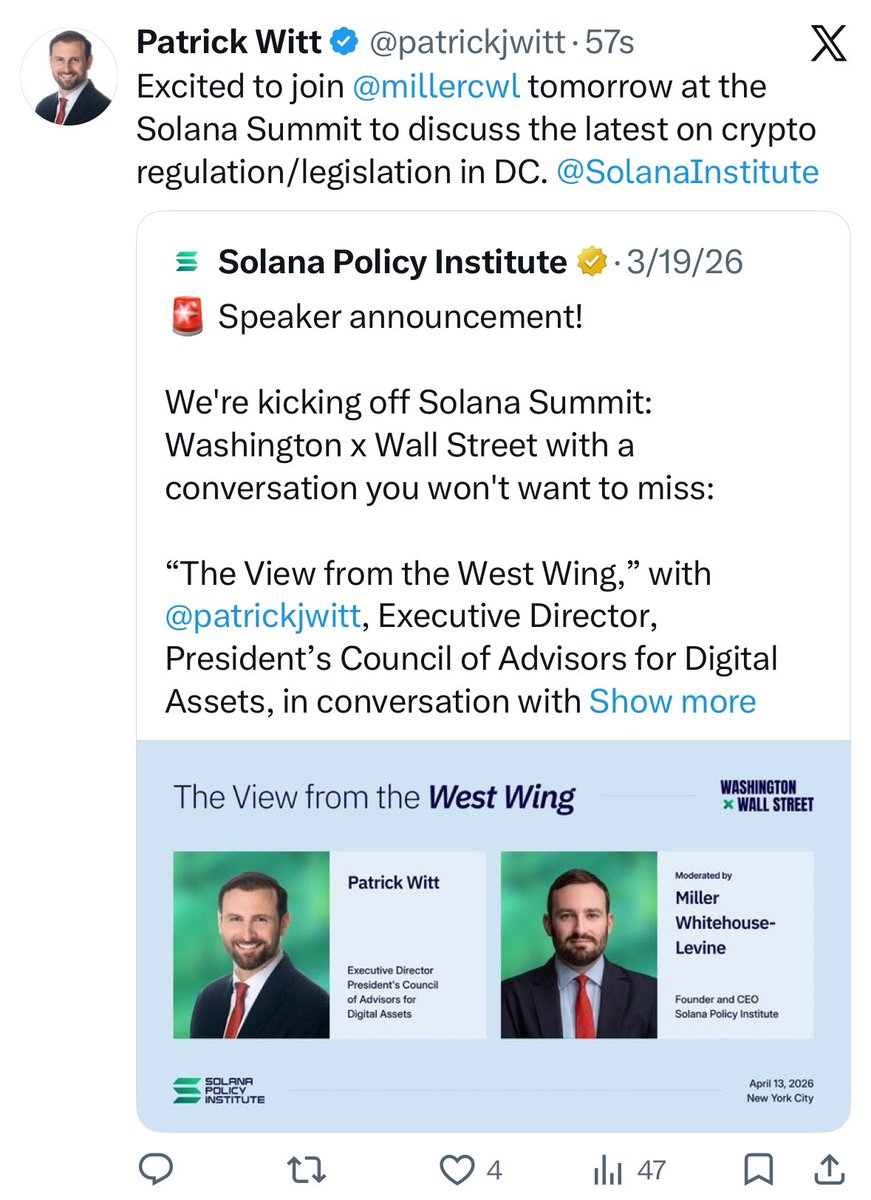Image resolution: width=871 pixels, height=1200 pixels.
Task: Repost this tweet using the retweet icon
Action: coord(301,1169)
